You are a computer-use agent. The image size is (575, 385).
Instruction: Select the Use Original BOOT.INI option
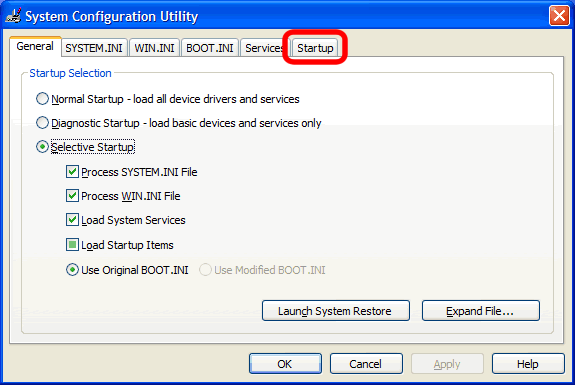coord(73,270)
